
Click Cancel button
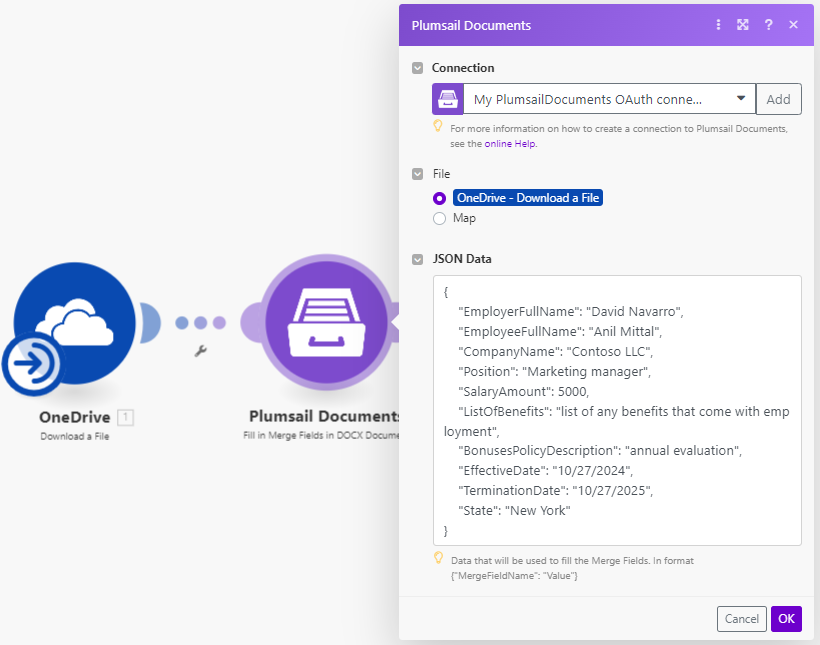pos(742,619)
